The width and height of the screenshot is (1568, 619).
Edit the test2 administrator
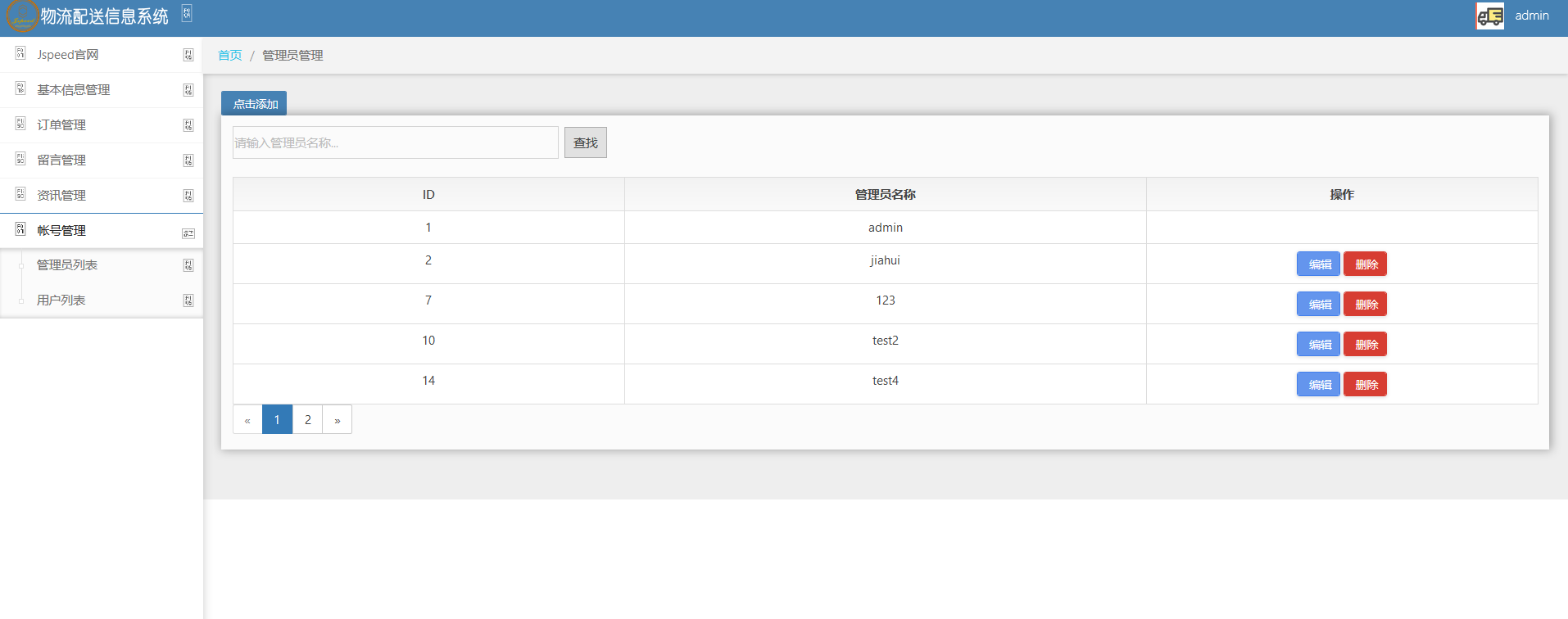[x=1318, y=344]
